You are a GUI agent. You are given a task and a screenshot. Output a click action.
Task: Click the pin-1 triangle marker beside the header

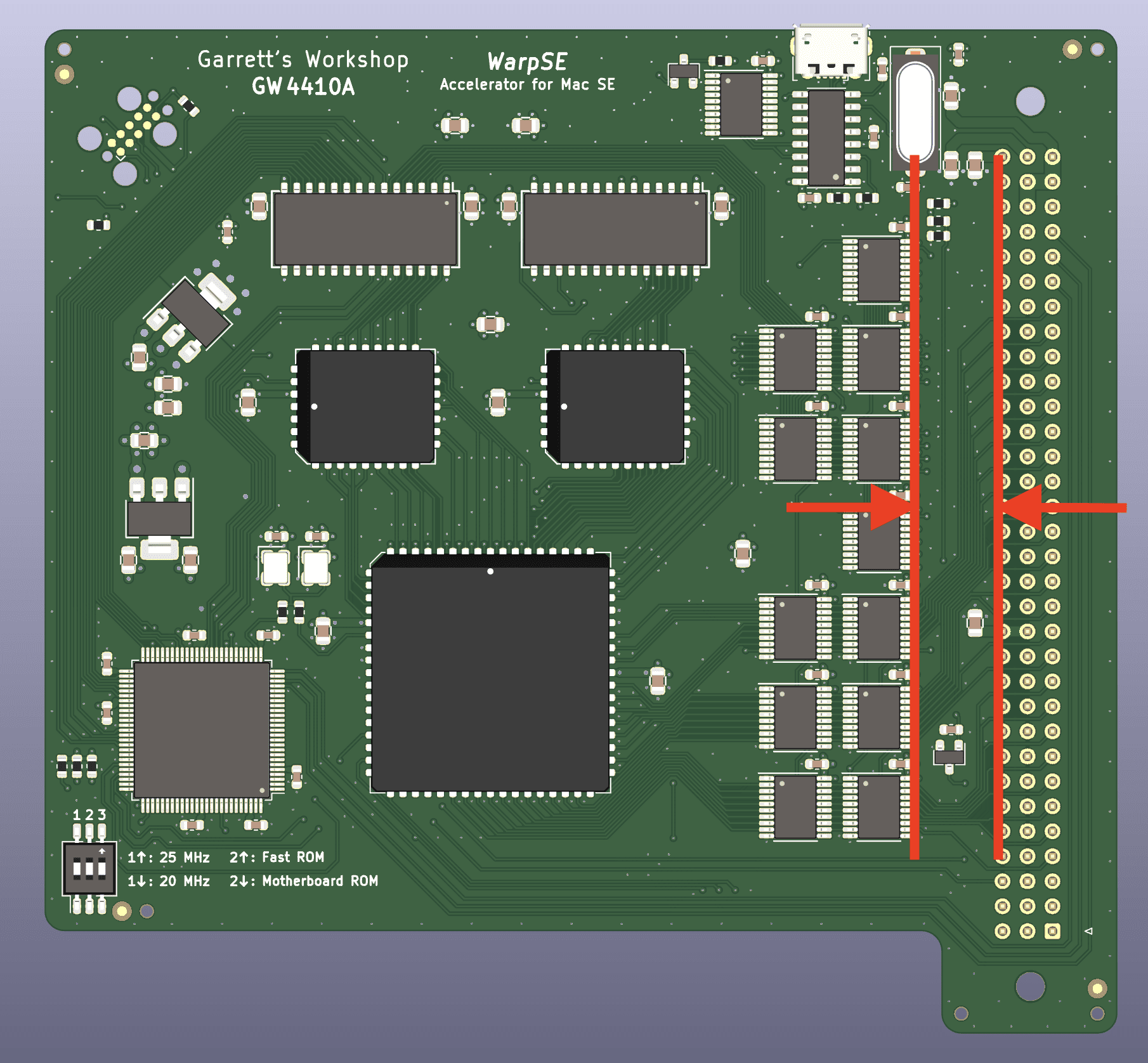click(1088, 931)
